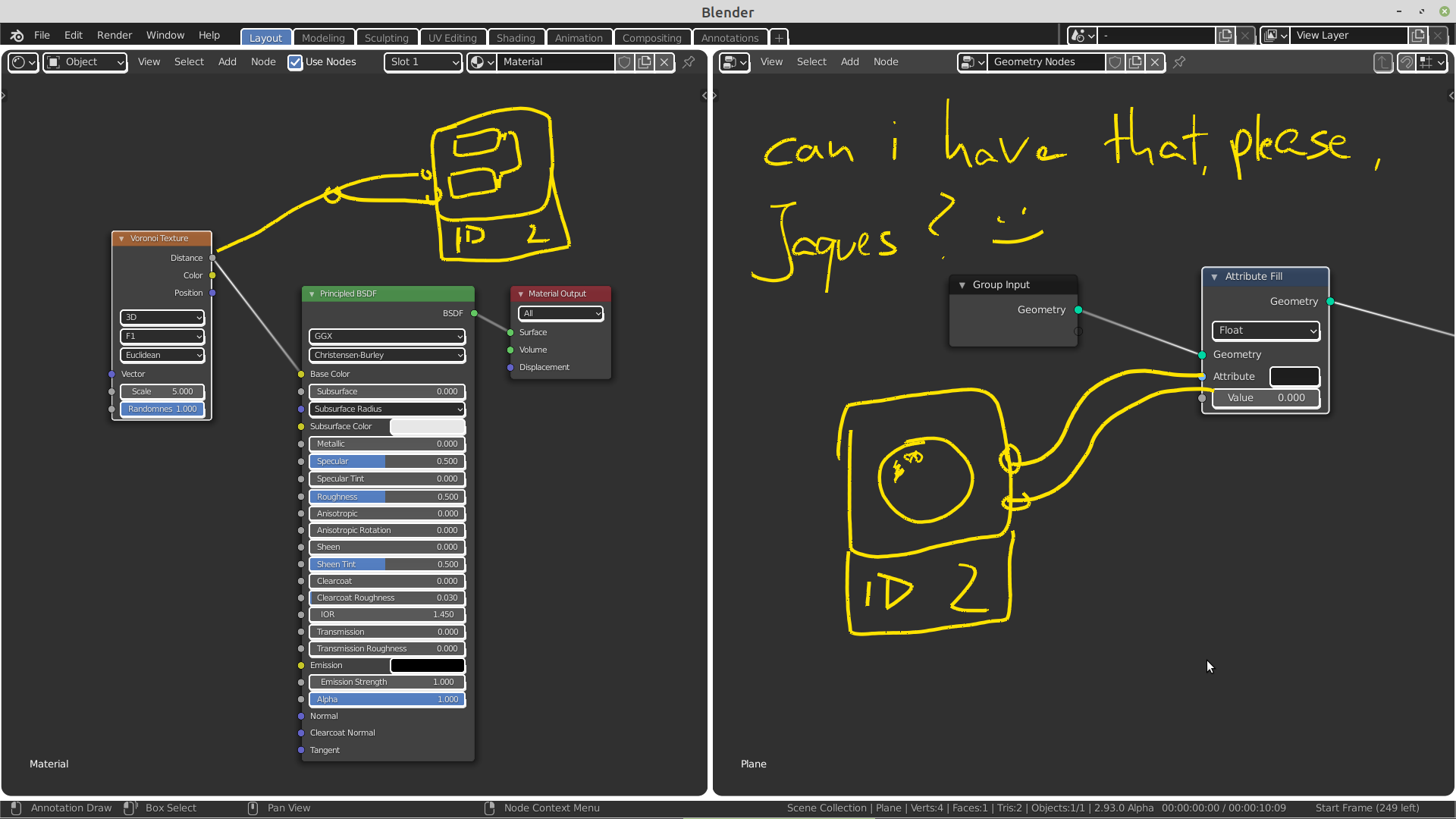This screenshot has height=819, width=1456.
Task: Click the scene browse icon
Action: [x=1082, y=36]
